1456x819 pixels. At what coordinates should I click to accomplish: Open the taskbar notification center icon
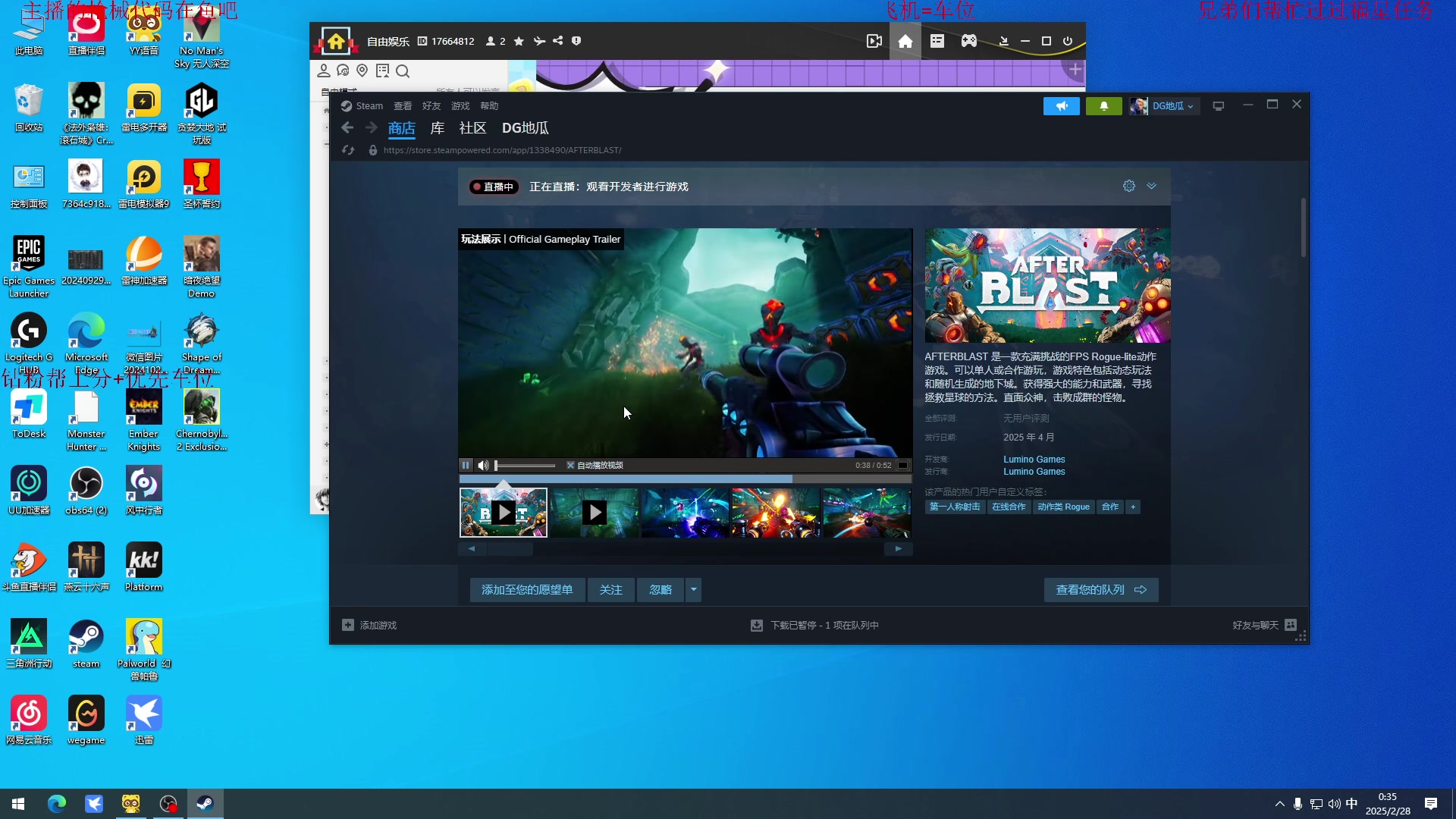pyautogui.click(x=1431, y=804)
